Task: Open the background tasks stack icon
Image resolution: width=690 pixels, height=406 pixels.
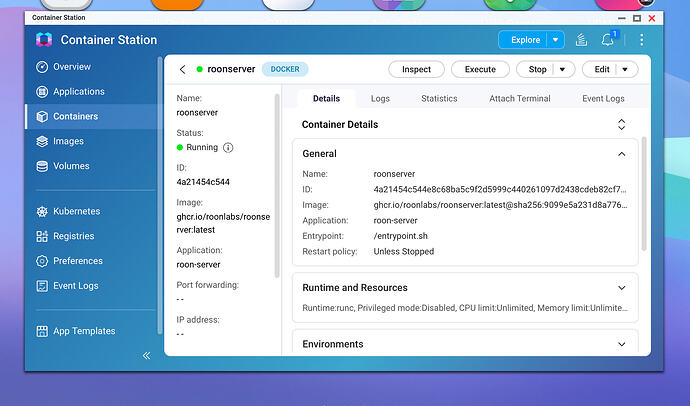Action: [x=581, y=40]
